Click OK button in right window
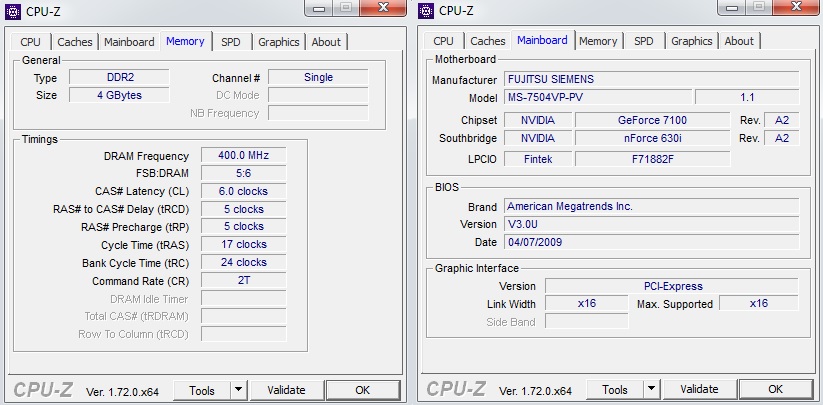Image resolution: width=823 pixels, height=405 pixels. [x=776, y=390]
